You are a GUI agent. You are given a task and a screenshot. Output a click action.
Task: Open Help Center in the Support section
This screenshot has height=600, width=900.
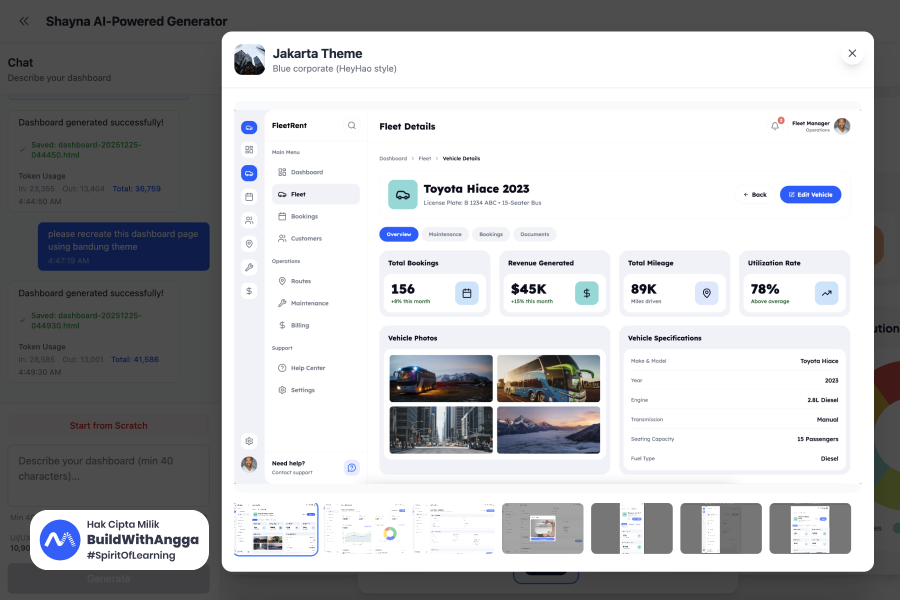click(x=308, y=368)
